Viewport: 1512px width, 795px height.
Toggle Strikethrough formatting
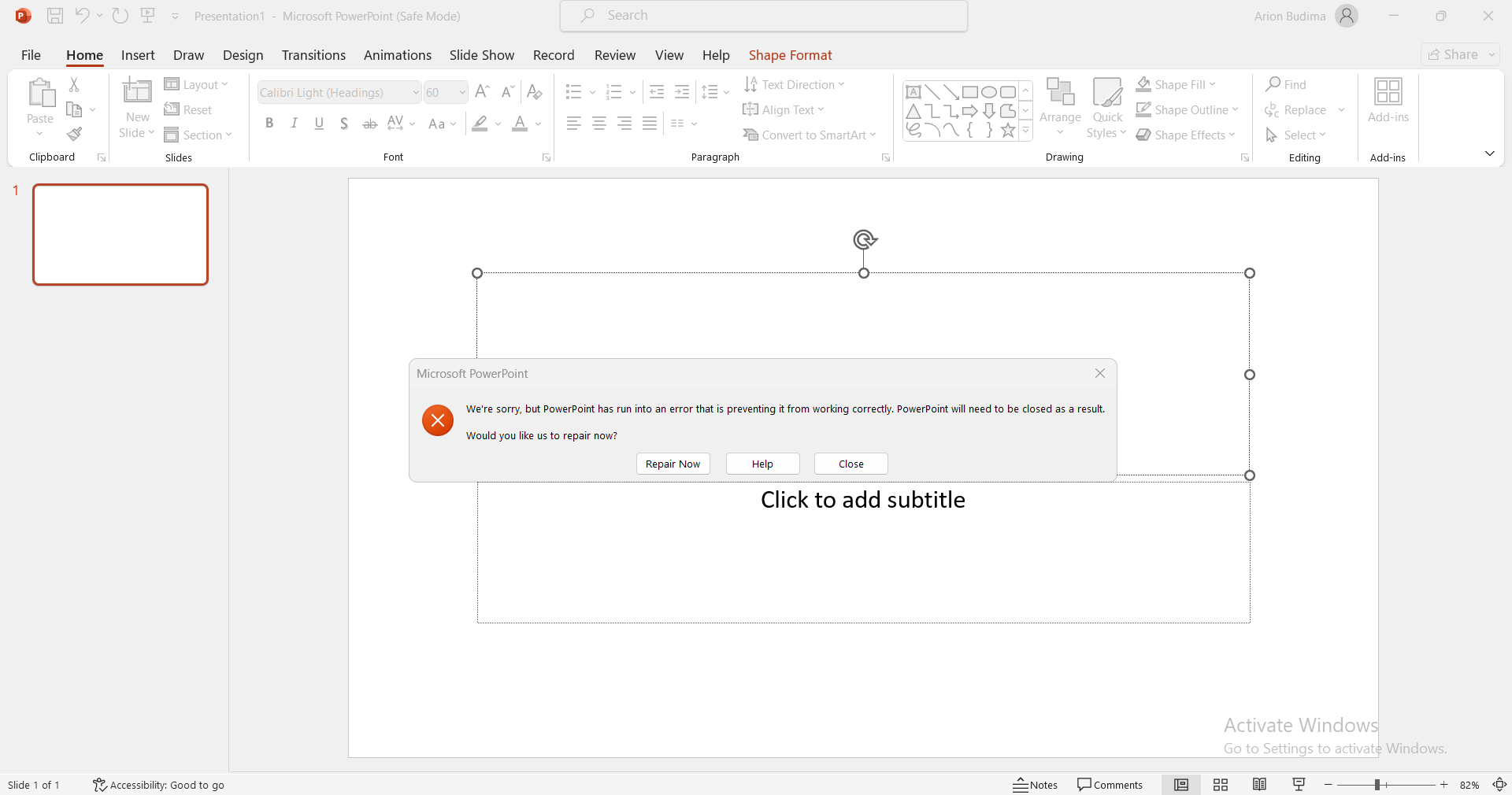369,124
